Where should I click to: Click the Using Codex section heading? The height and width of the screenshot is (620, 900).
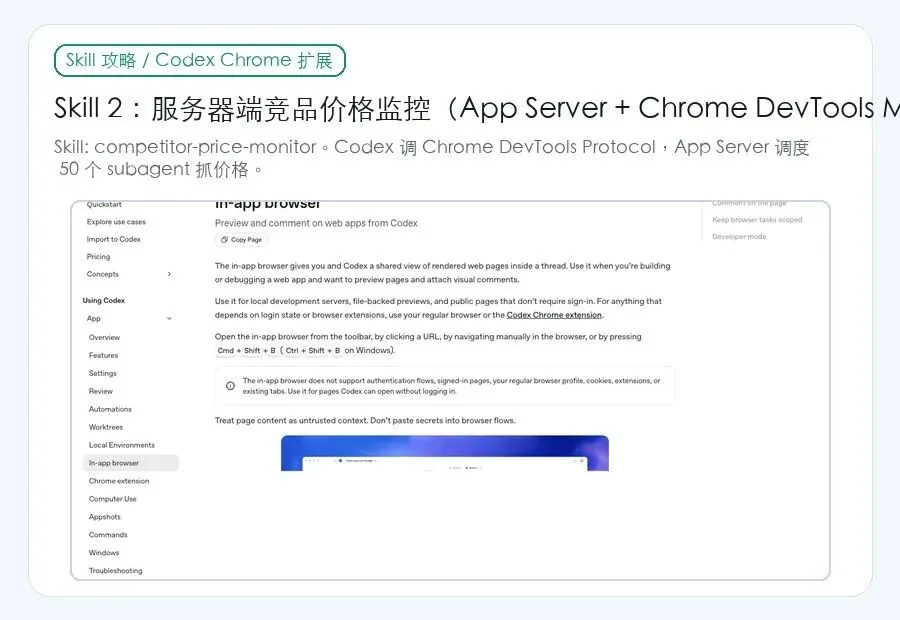coord(103,300)
